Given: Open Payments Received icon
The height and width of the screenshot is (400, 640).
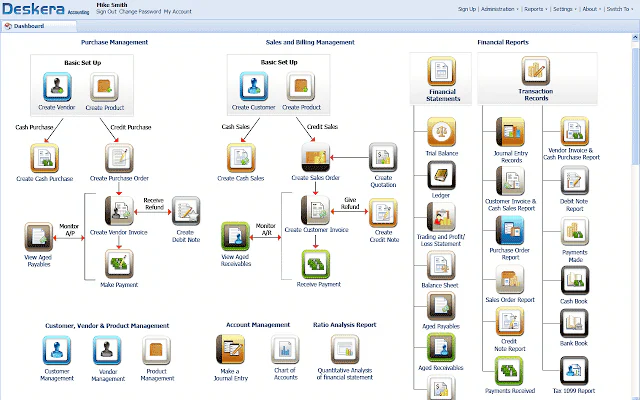Looking at the screenshot, I should point(509,371).
